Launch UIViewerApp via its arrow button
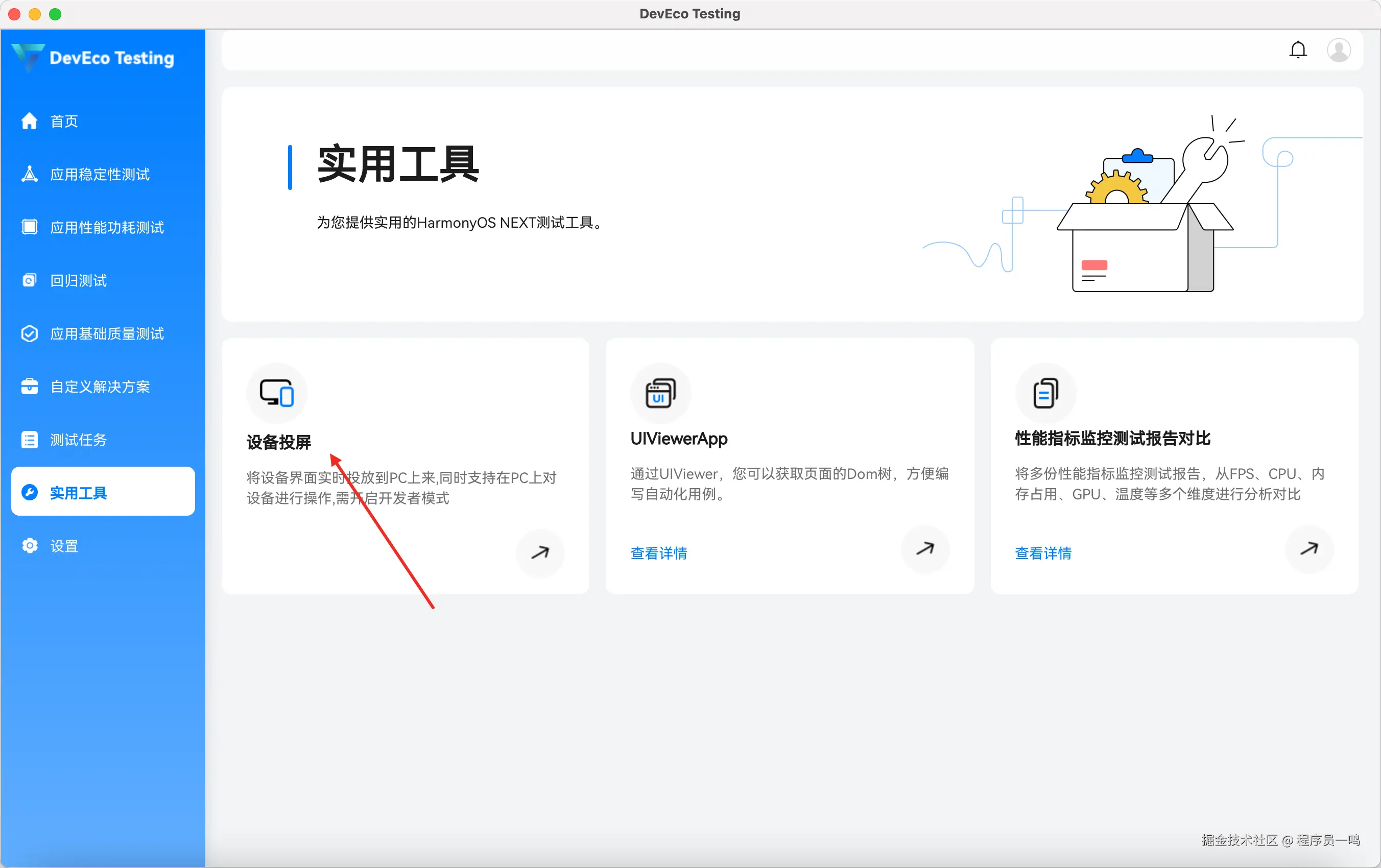The image size is (1381, 868). pos(924,549)
